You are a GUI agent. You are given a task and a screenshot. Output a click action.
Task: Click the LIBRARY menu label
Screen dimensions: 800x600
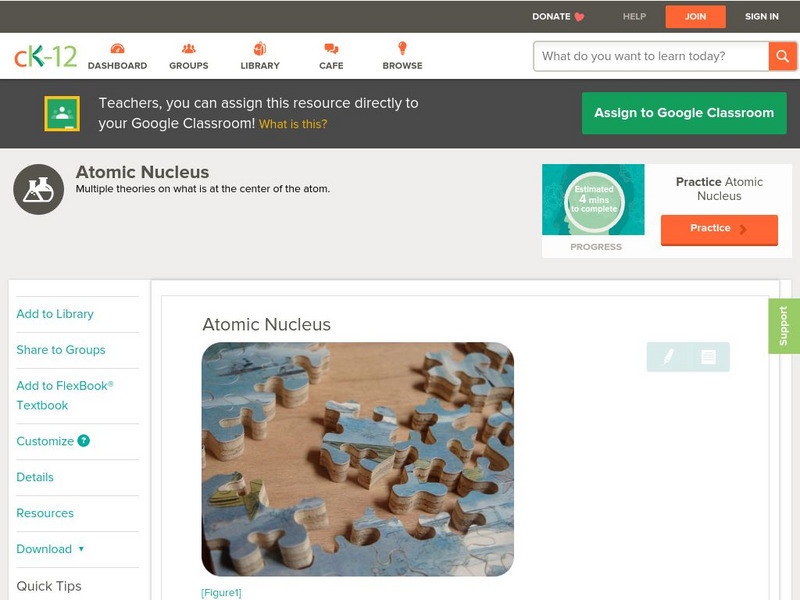pos(260,66)
